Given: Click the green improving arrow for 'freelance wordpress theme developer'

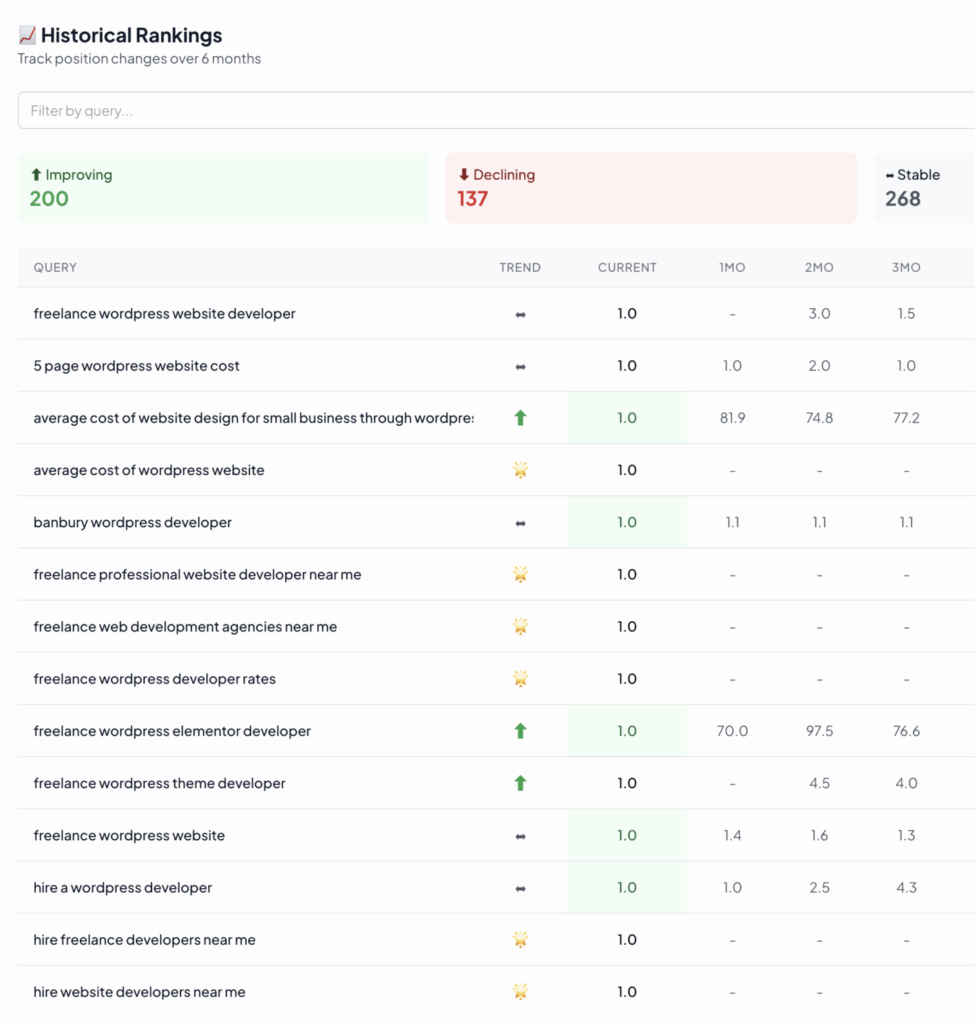Looking at the screenshot, I should pyautogui.click(x=520, y=782).
